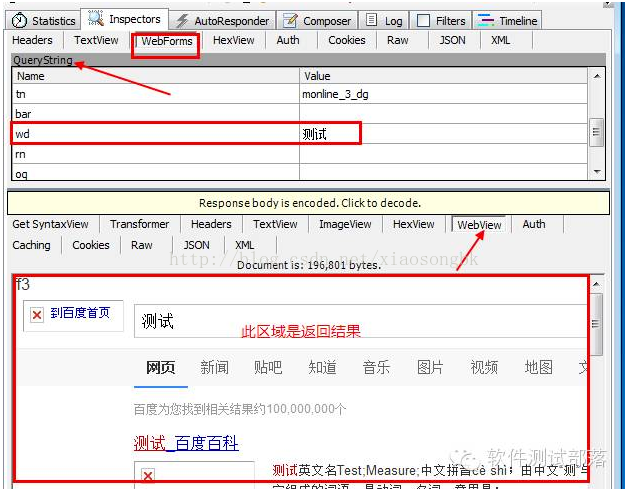
Task: Open the ImageView response tab
Action: tap(345, 224)
